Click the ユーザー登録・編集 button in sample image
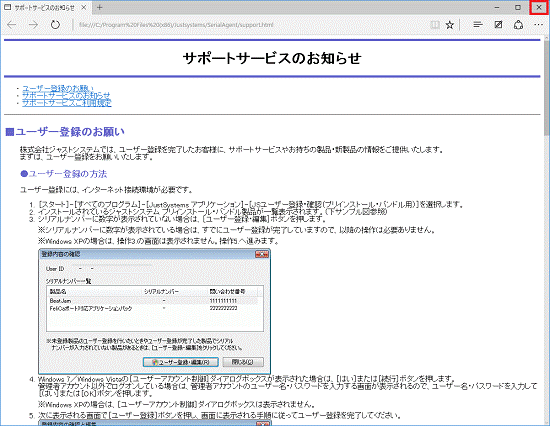Image resolution: width=550 pixels, height=426 pixels. [181, 362]
